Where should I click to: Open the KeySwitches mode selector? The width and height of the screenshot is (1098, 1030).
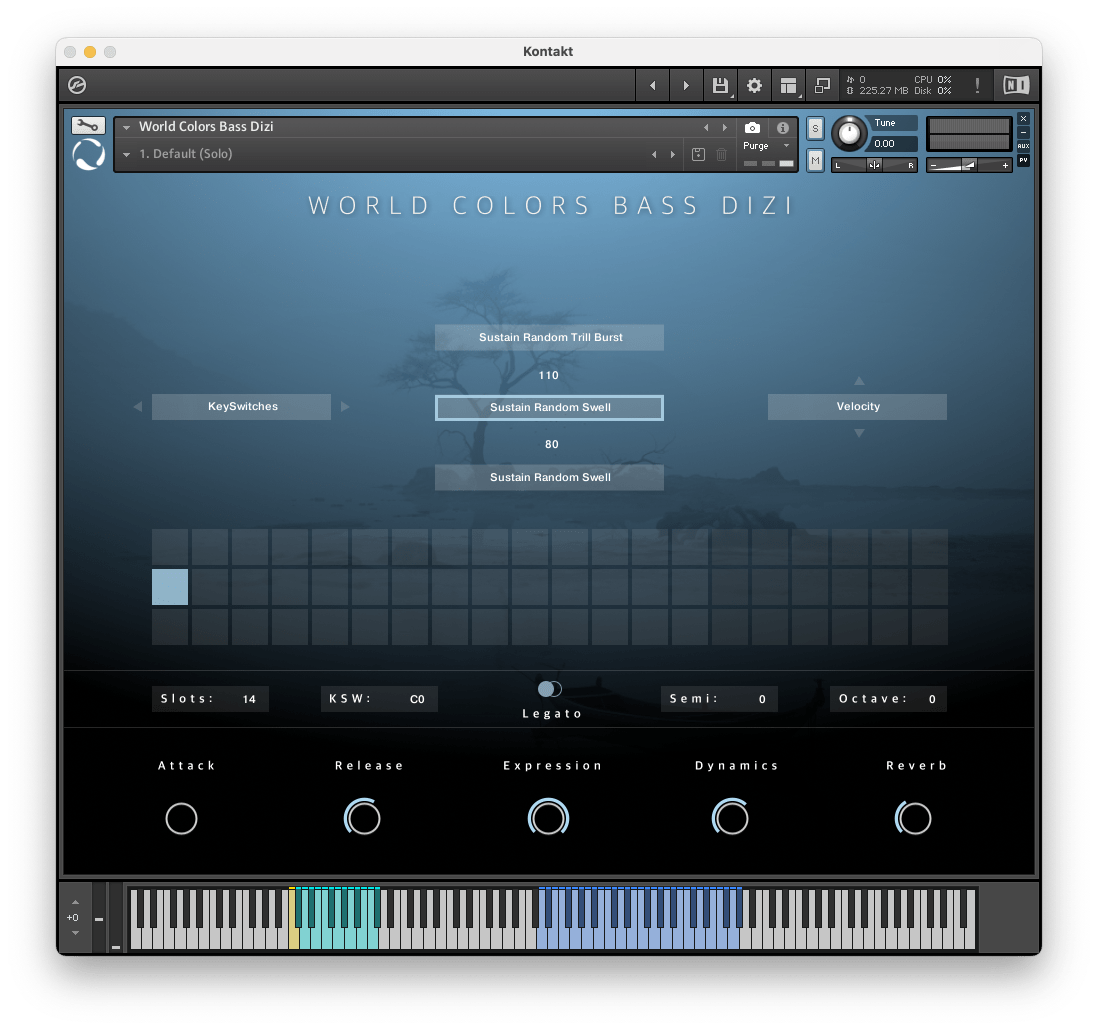pyautogui.click(x=242, y=406)
